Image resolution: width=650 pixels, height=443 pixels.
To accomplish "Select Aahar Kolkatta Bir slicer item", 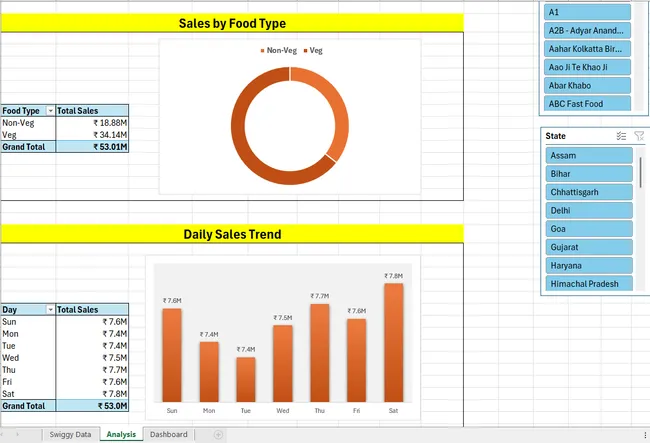I will (587, 48).
